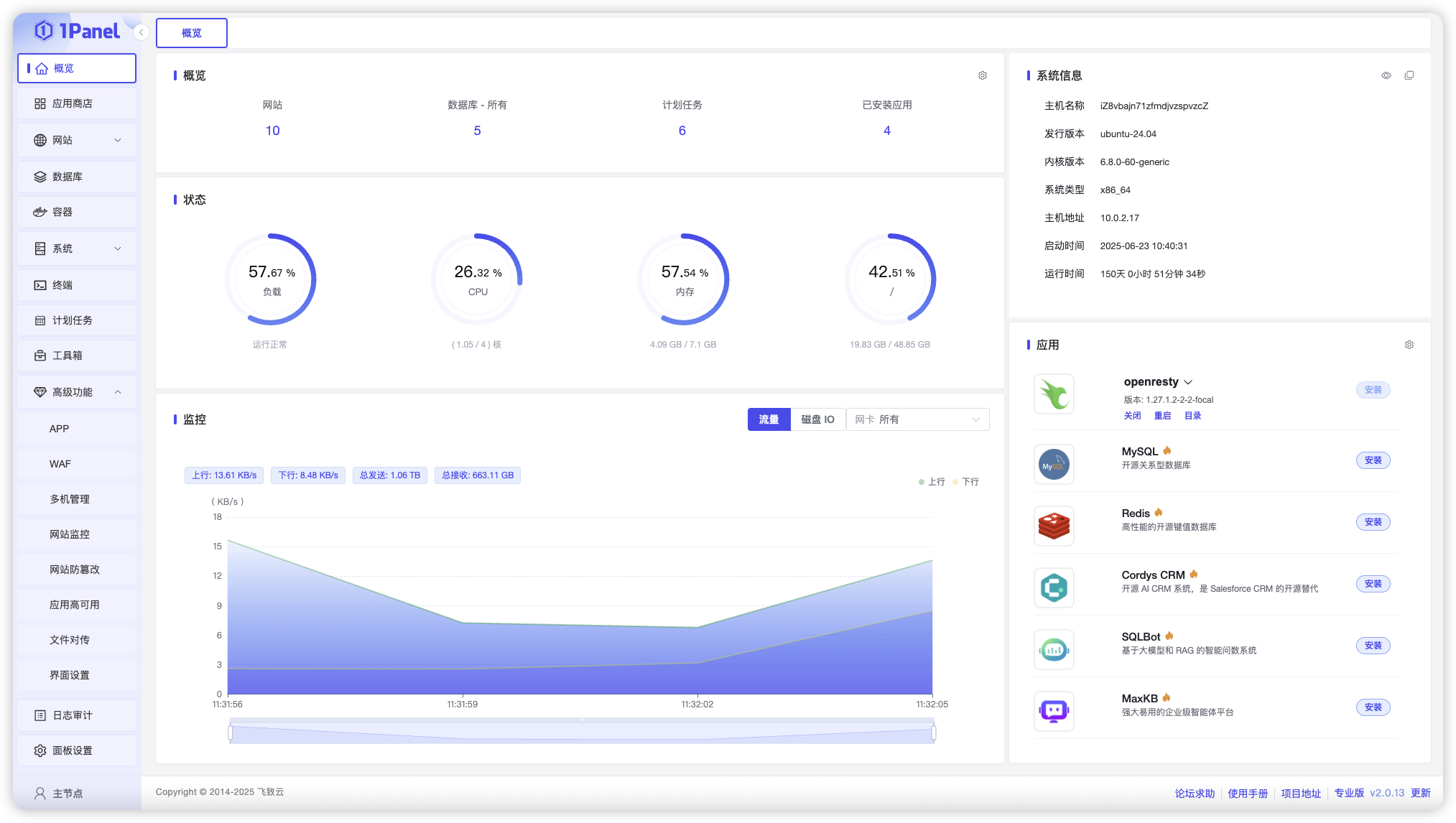Copy system info using the copy icon
Screen dimensions: 1456x823
click(1410, 75)
